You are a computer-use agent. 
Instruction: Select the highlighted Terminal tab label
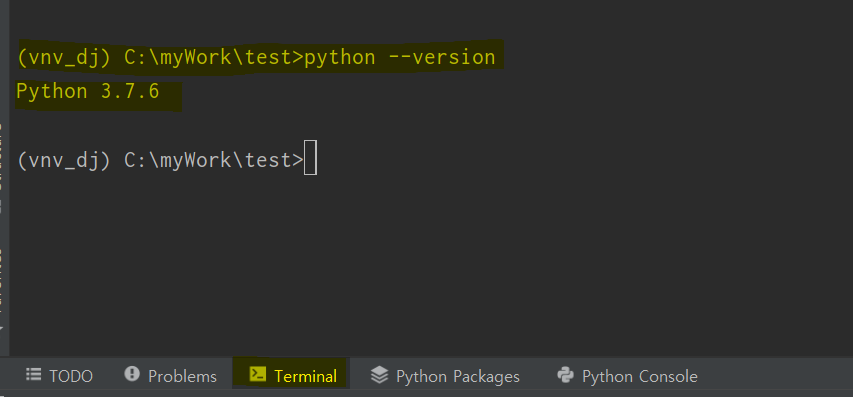click(x=305, y=376)
